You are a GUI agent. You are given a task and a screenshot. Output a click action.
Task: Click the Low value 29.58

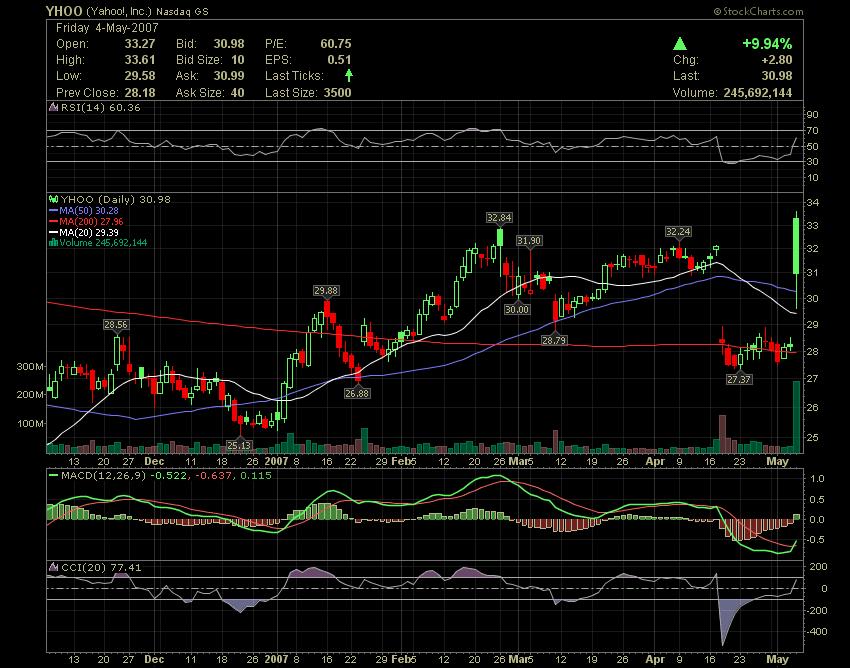[140, 76]
